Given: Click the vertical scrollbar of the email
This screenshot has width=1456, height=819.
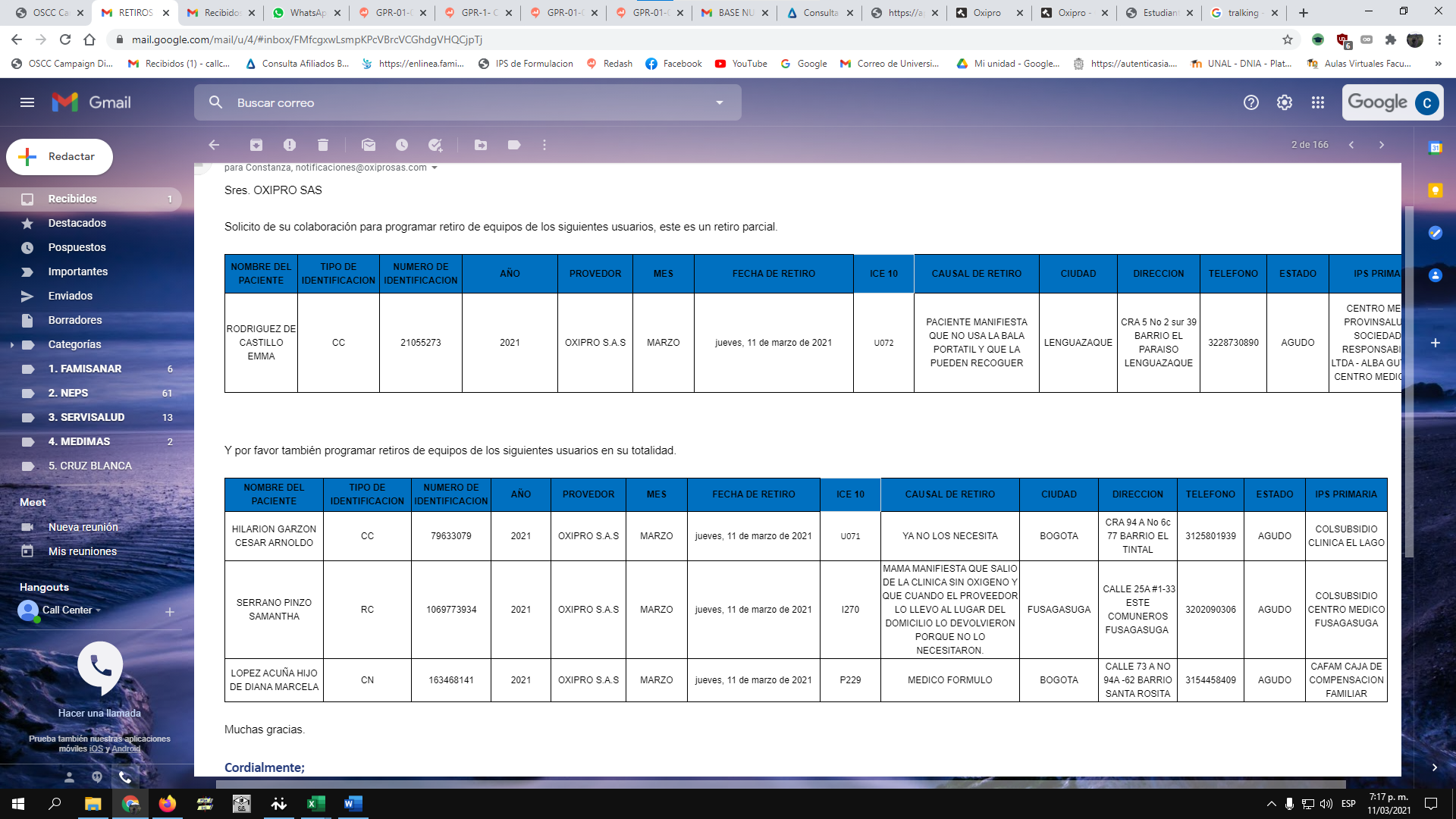Looking at the screenshot, I should (1408, 381).
